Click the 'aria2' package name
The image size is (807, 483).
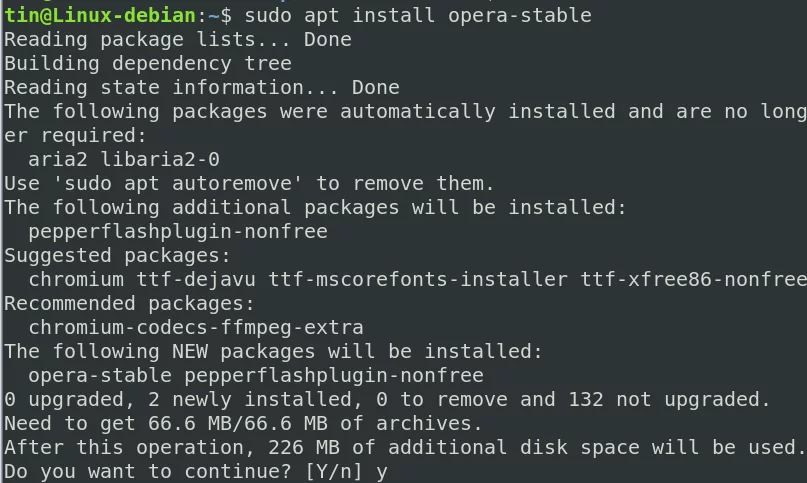(x=58, y=159)
